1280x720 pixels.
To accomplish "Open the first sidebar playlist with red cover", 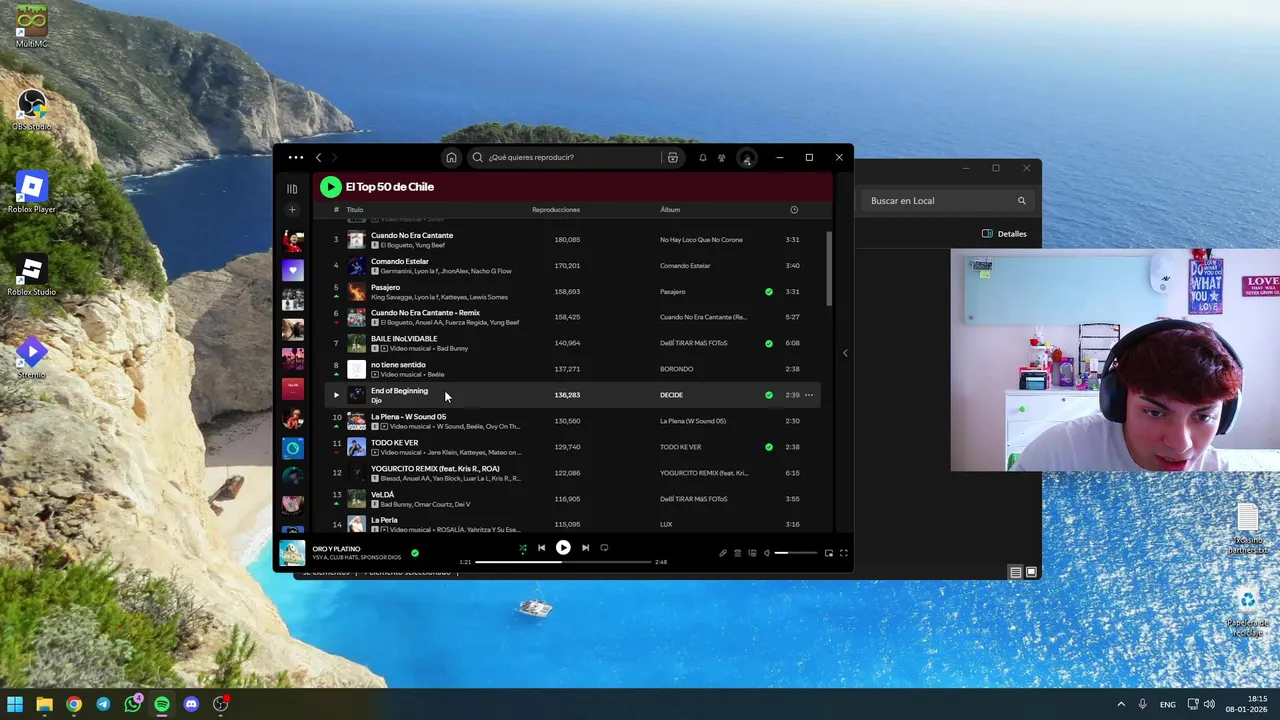I will click(292, 241).
